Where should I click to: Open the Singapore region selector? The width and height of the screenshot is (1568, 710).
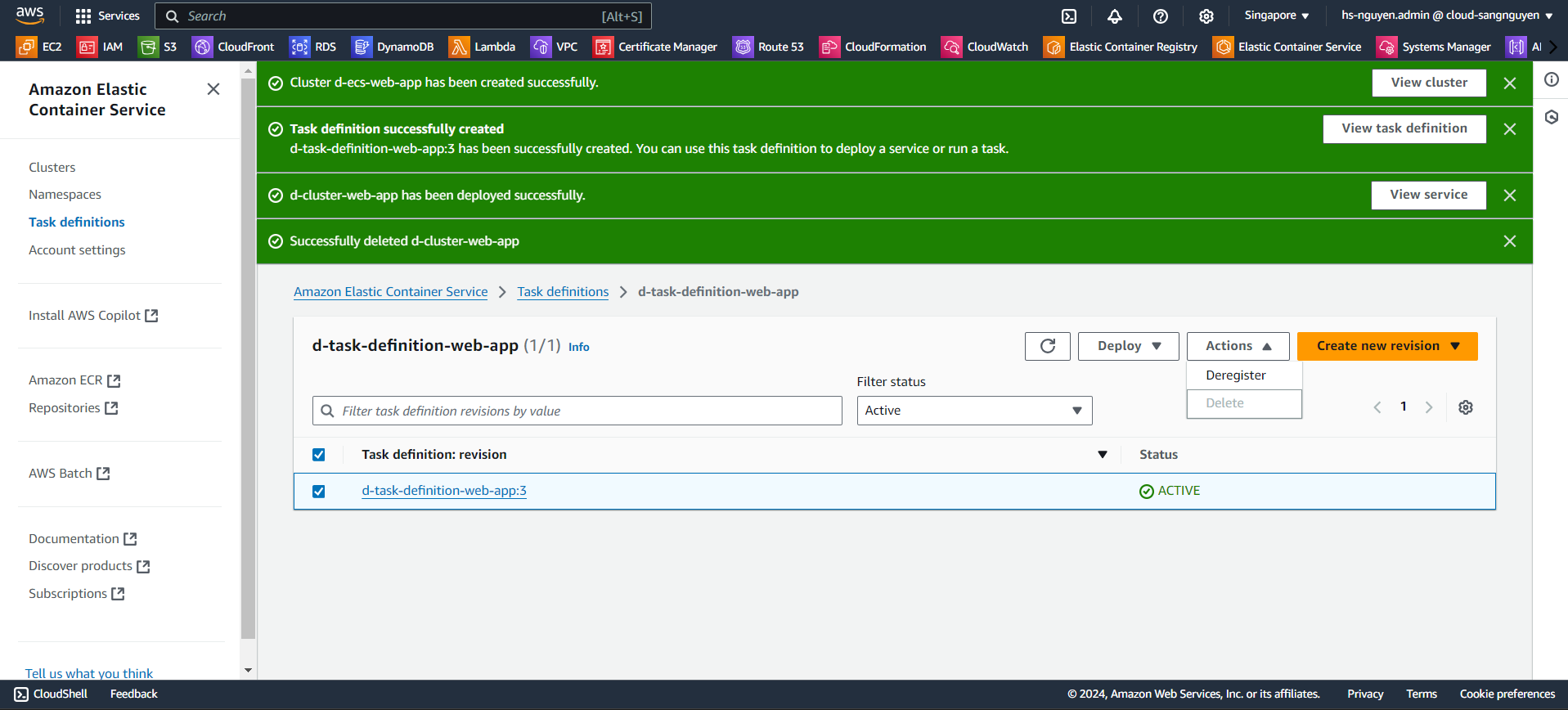point(1276,16)
